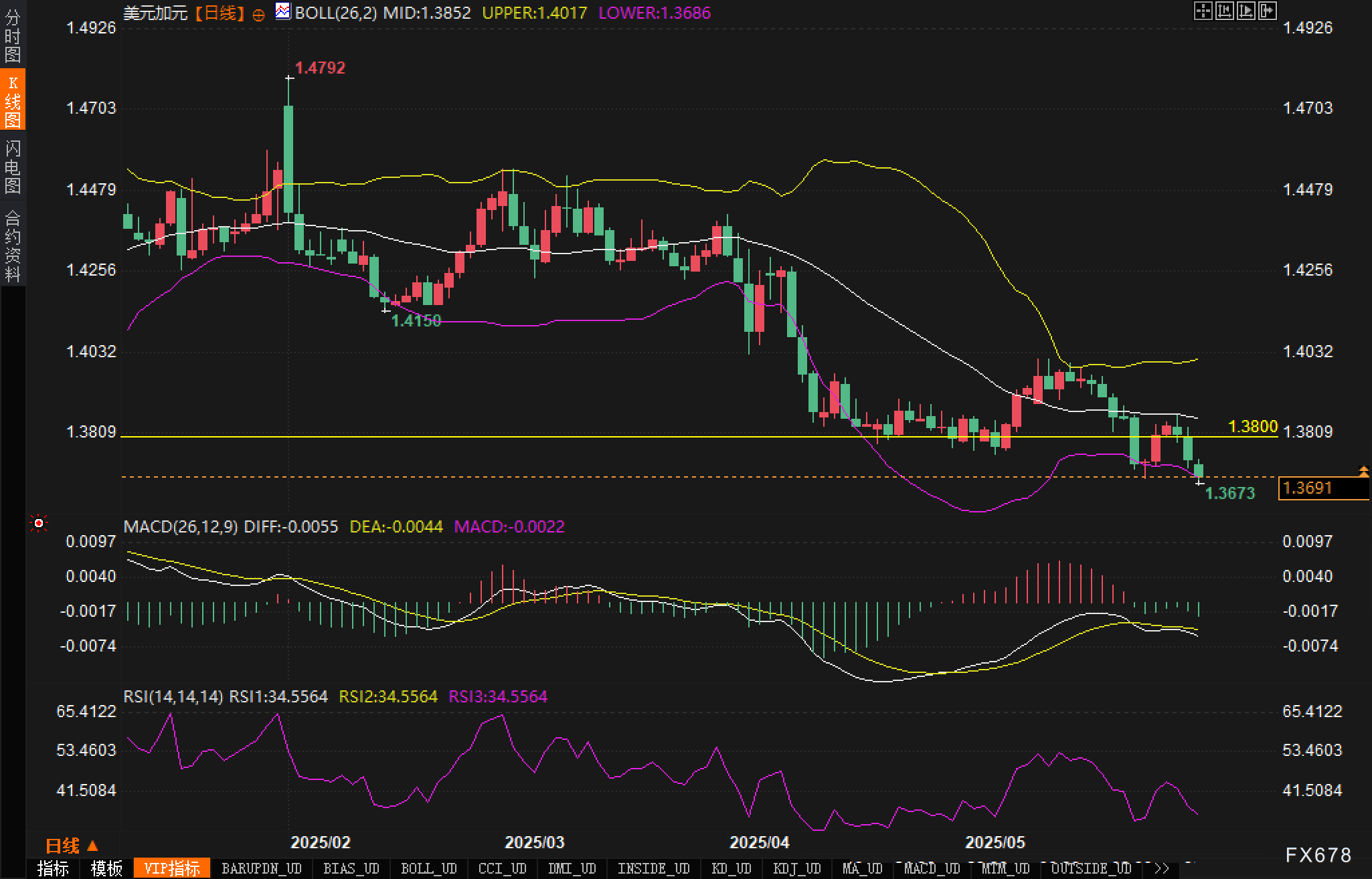Open the 模板 tab
Viewport: 1372px width, 879px height.
(106, 868)
